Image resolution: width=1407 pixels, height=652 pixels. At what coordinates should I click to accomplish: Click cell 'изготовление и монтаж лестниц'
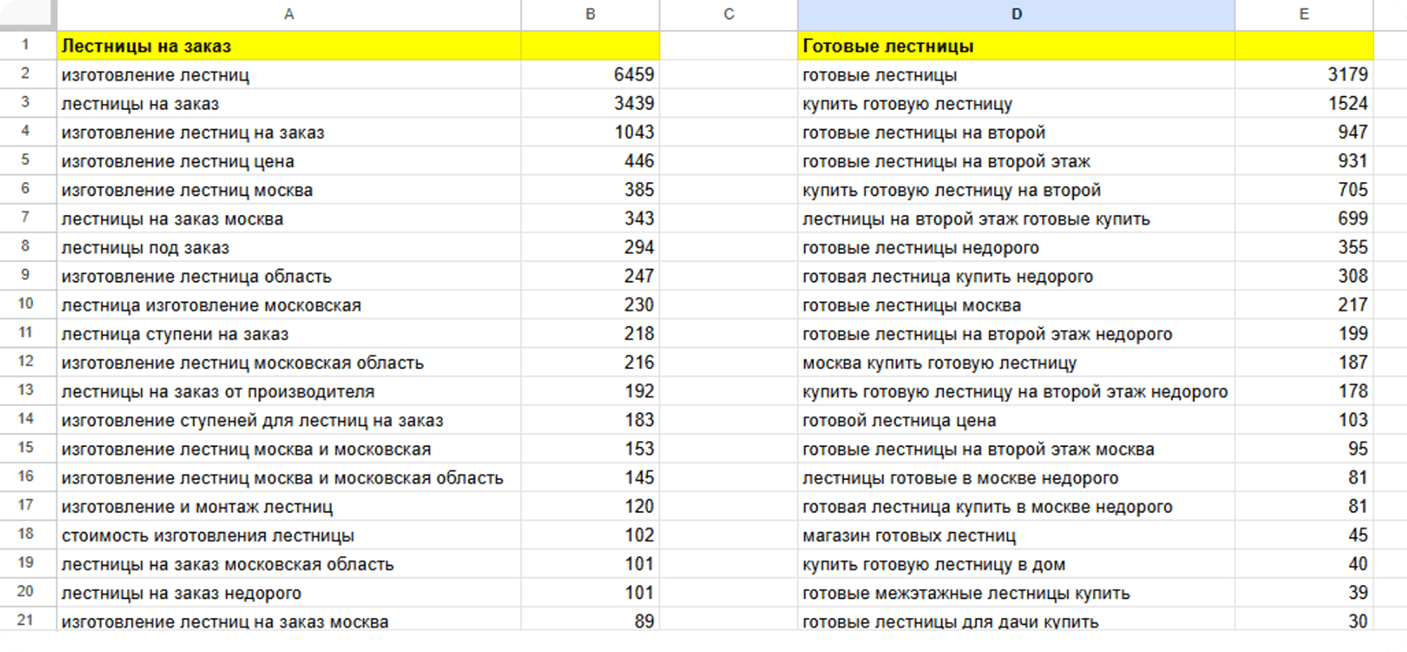pyautogui.click(x=289, y=506)
